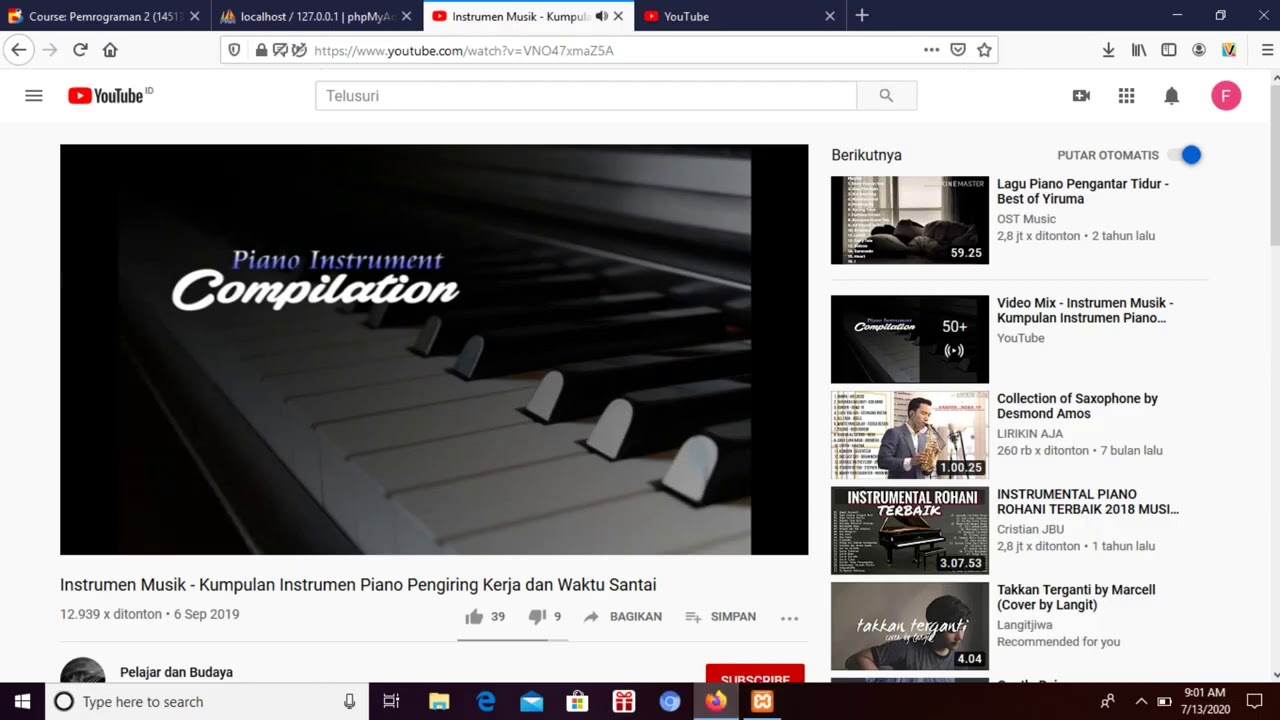Open Mail app from taskbar
Image resolution: width=1280 pixels, height=720 pixels.
532,701
